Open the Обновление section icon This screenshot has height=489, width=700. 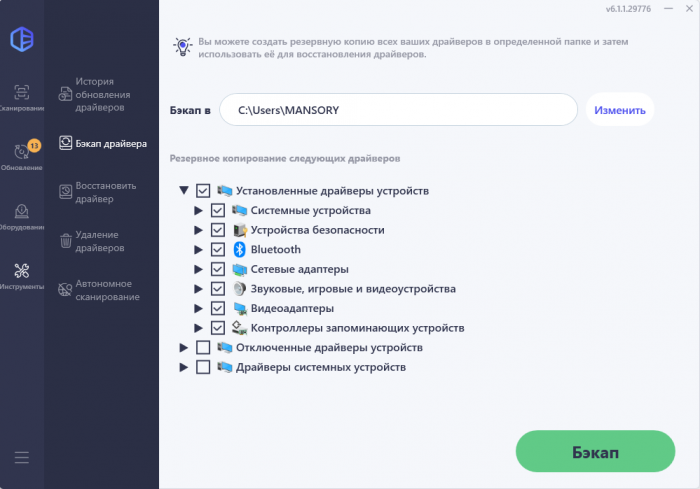pyautogui.click(x=22, y=152)
